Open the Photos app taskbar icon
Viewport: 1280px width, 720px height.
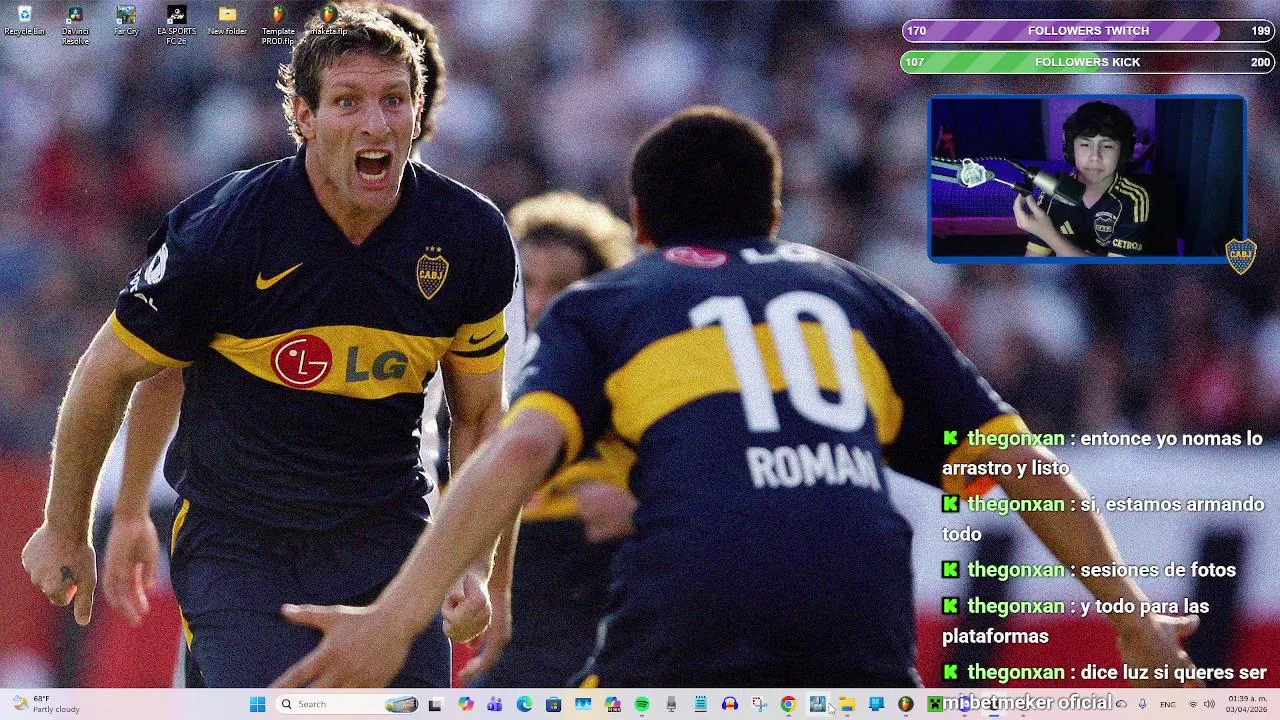[583, 704]
